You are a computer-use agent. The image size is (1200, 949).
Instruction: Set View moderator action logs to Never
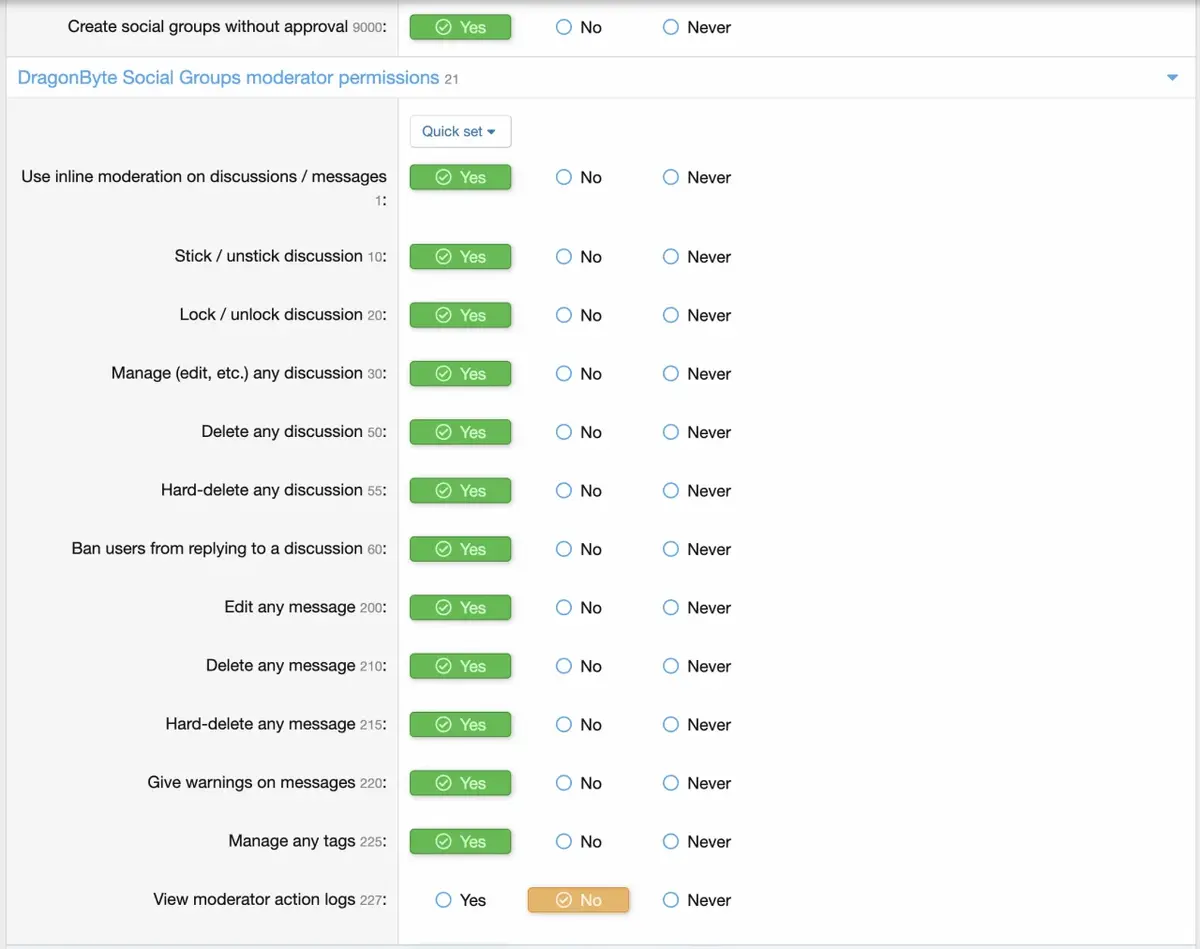671,900
